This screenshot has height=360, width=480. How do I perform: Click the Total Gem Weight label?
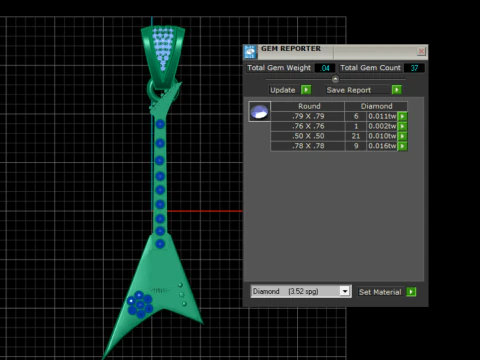[x=279, y=68]
